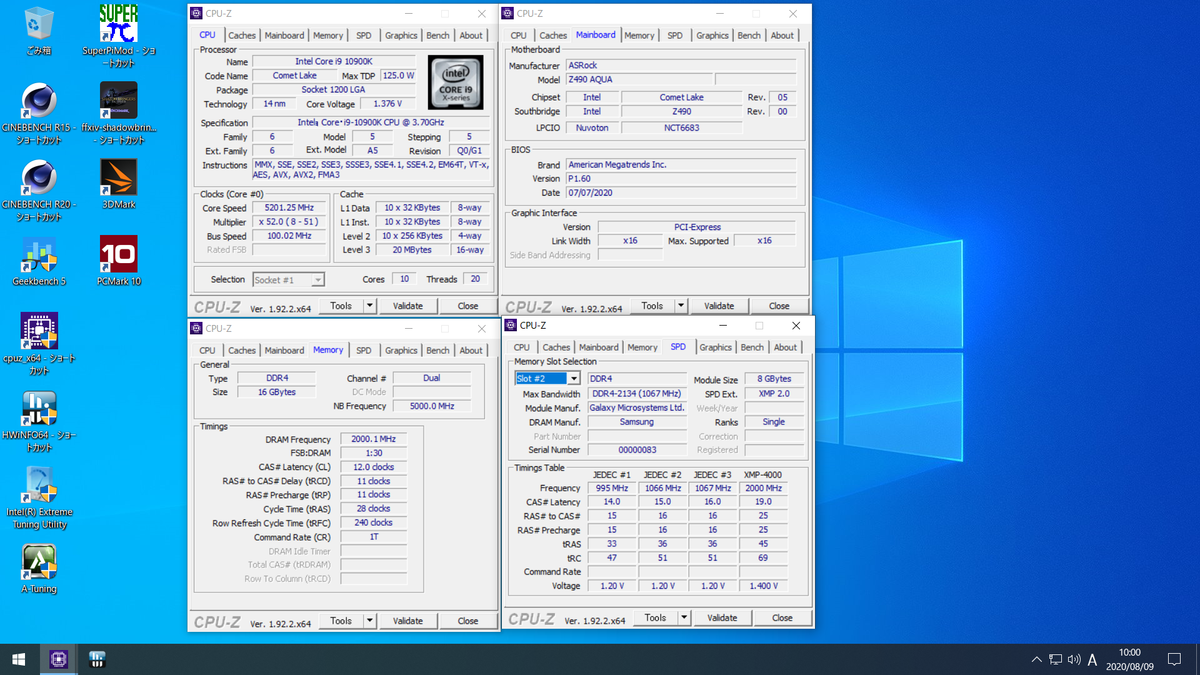Image resolution: width=1200 pixels, height=675 pixels.
Task: Click Tools button in the SPD window
Action: (x=655, y=618)
